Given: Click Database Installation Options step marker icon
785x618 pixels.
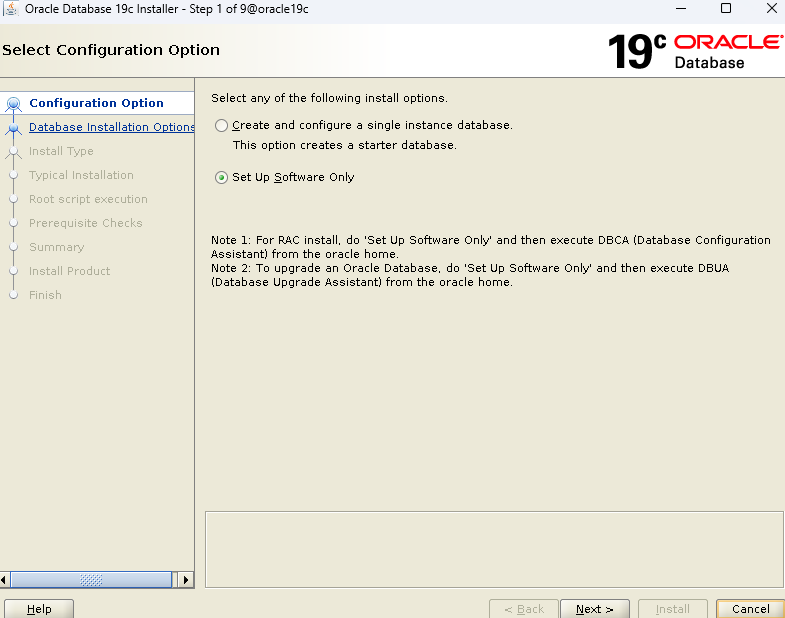Looking at the screenshot, I should 14,129.
